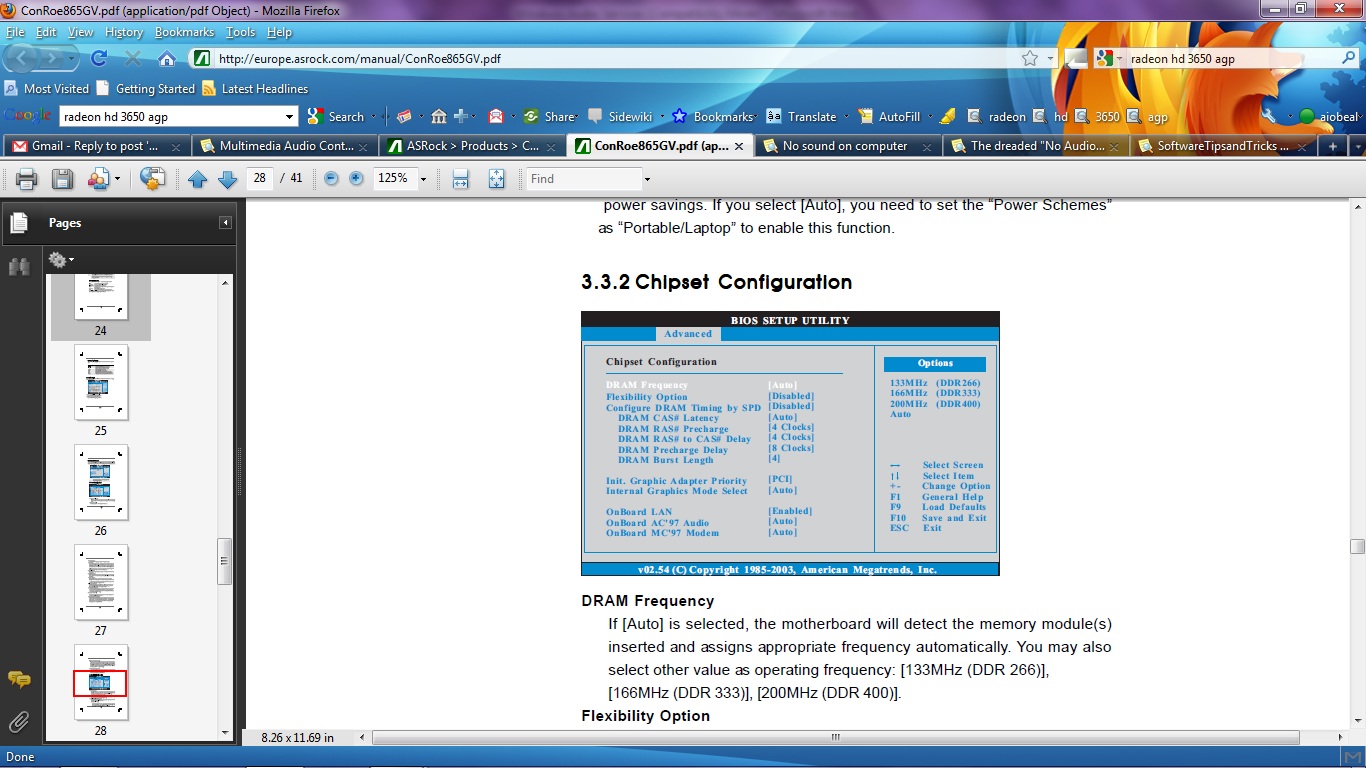This screenshot has height=768, width=1366.
Task: Open the Pages panel icon in sidebar
Action: 19,223
